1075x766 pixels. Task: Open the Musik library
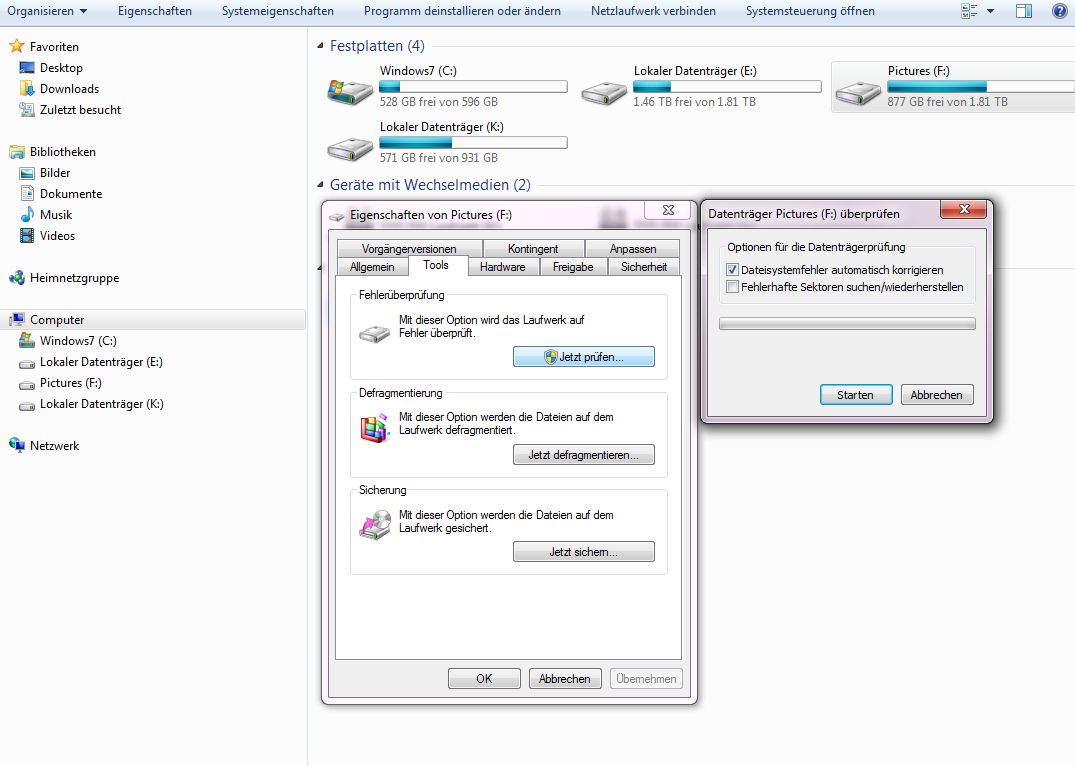[55, 215]
